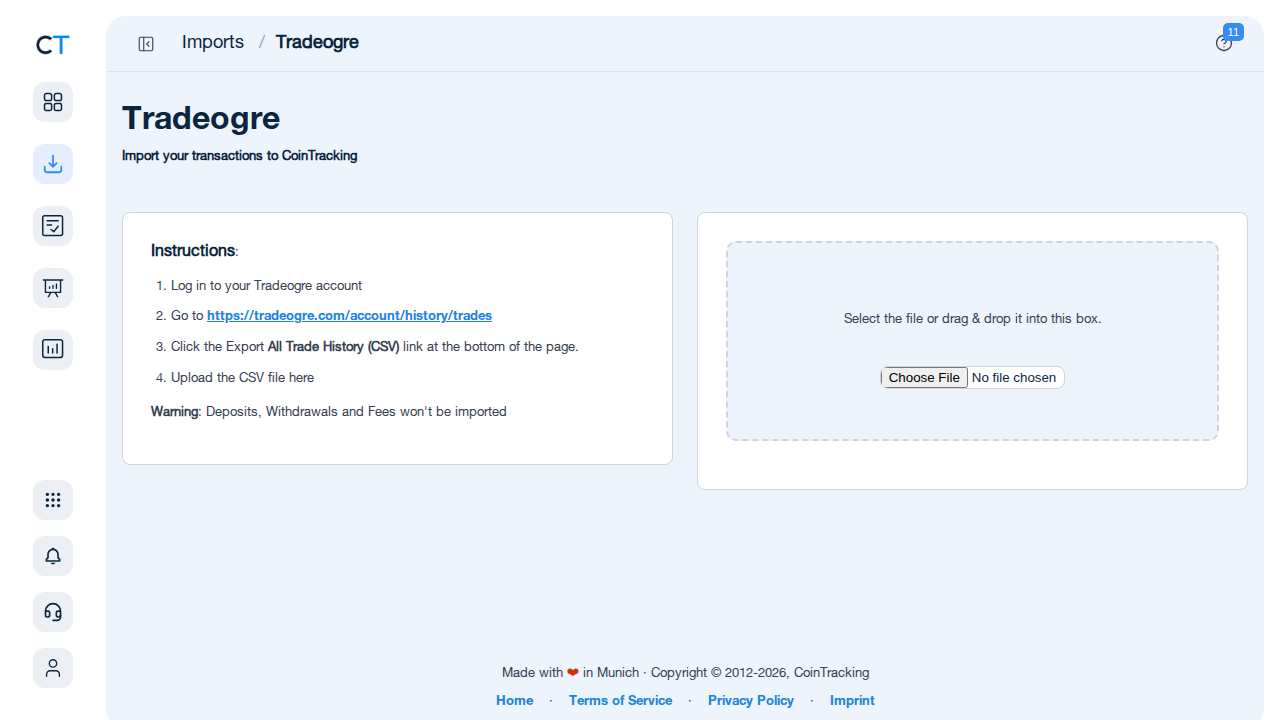Open the Privacy Policy footer link
Screen dimensions: 1280x720
pyautogui.click(x=751, y=700)
